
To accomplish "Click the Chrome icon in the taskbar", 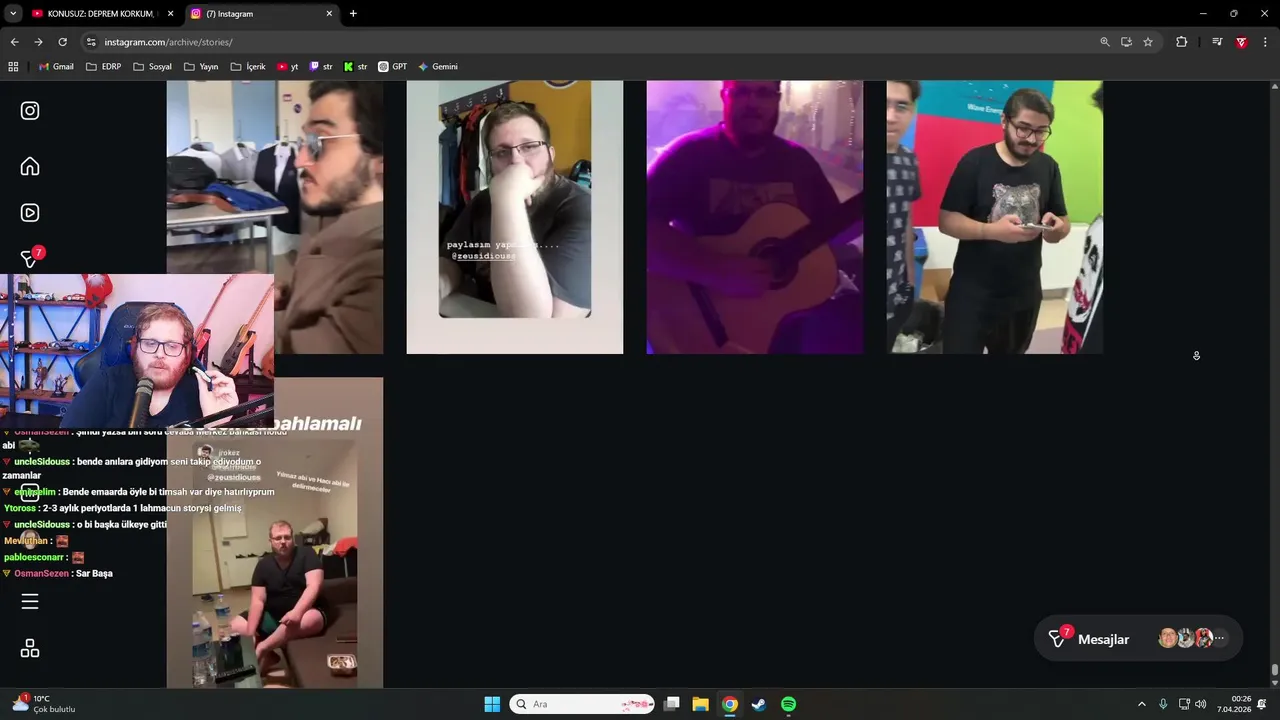I will click(730, 704).
